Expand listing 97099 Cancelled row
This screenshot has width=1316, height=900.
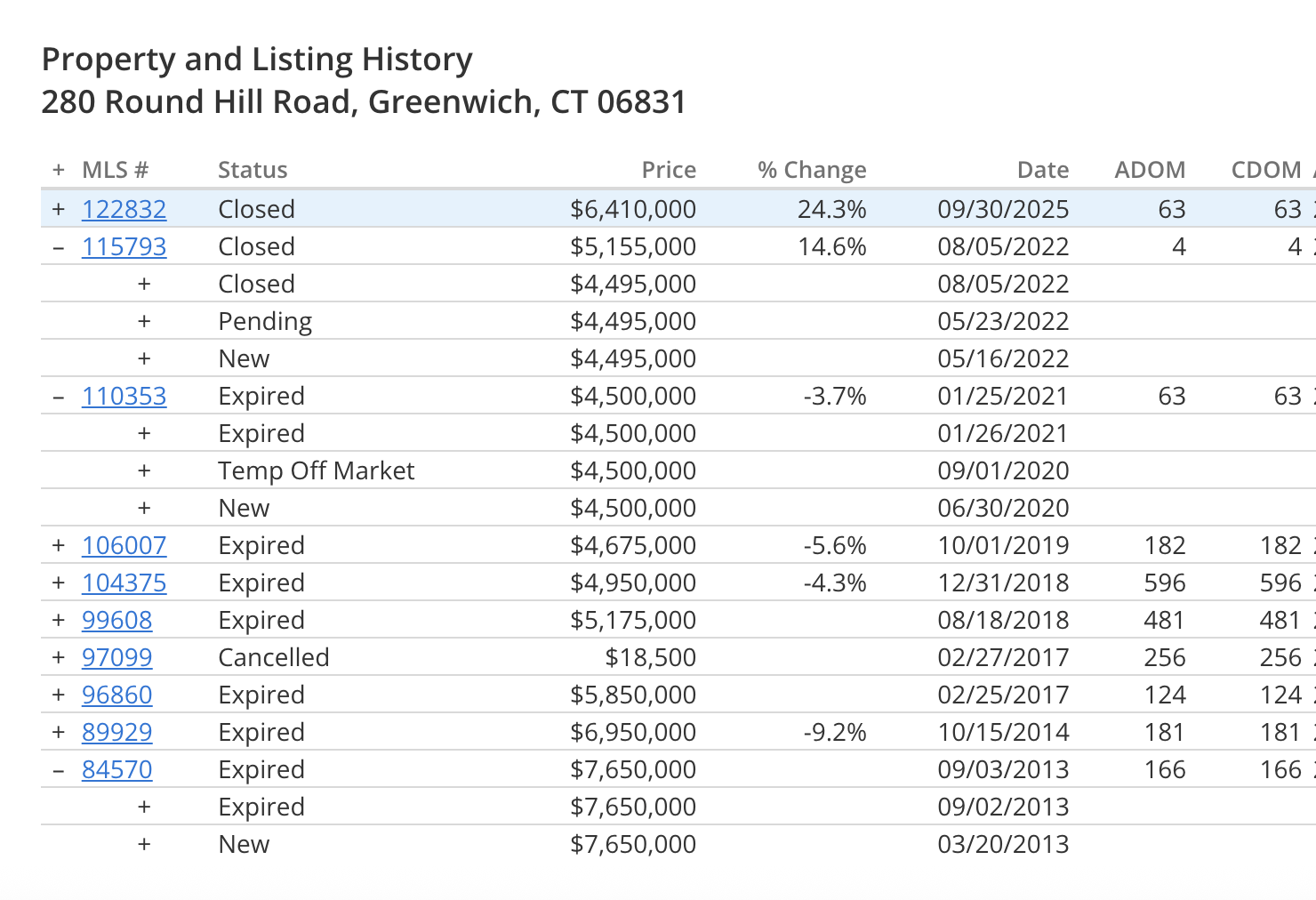(59, 657)
